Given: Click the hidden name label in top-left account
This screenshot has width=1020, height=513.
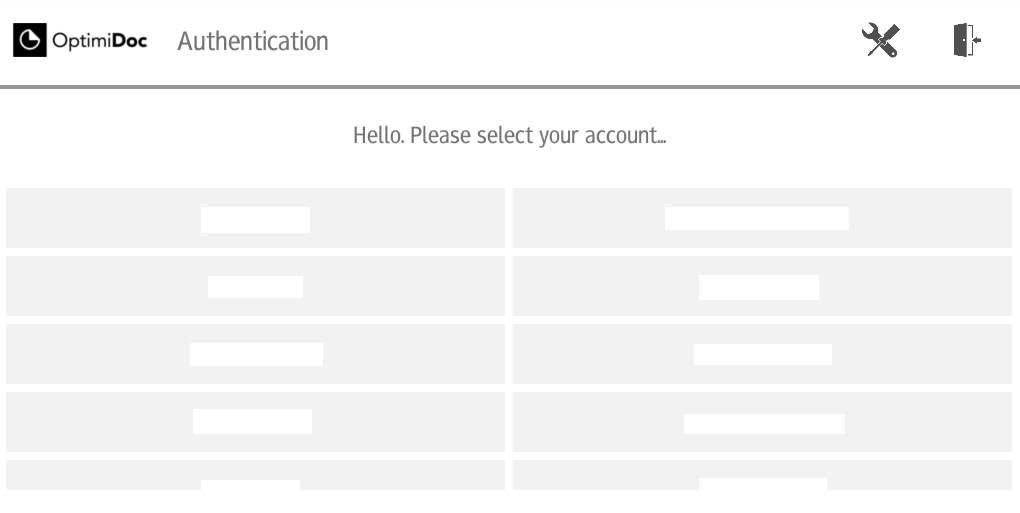Looking at the screenshot, I should point(255,220).
